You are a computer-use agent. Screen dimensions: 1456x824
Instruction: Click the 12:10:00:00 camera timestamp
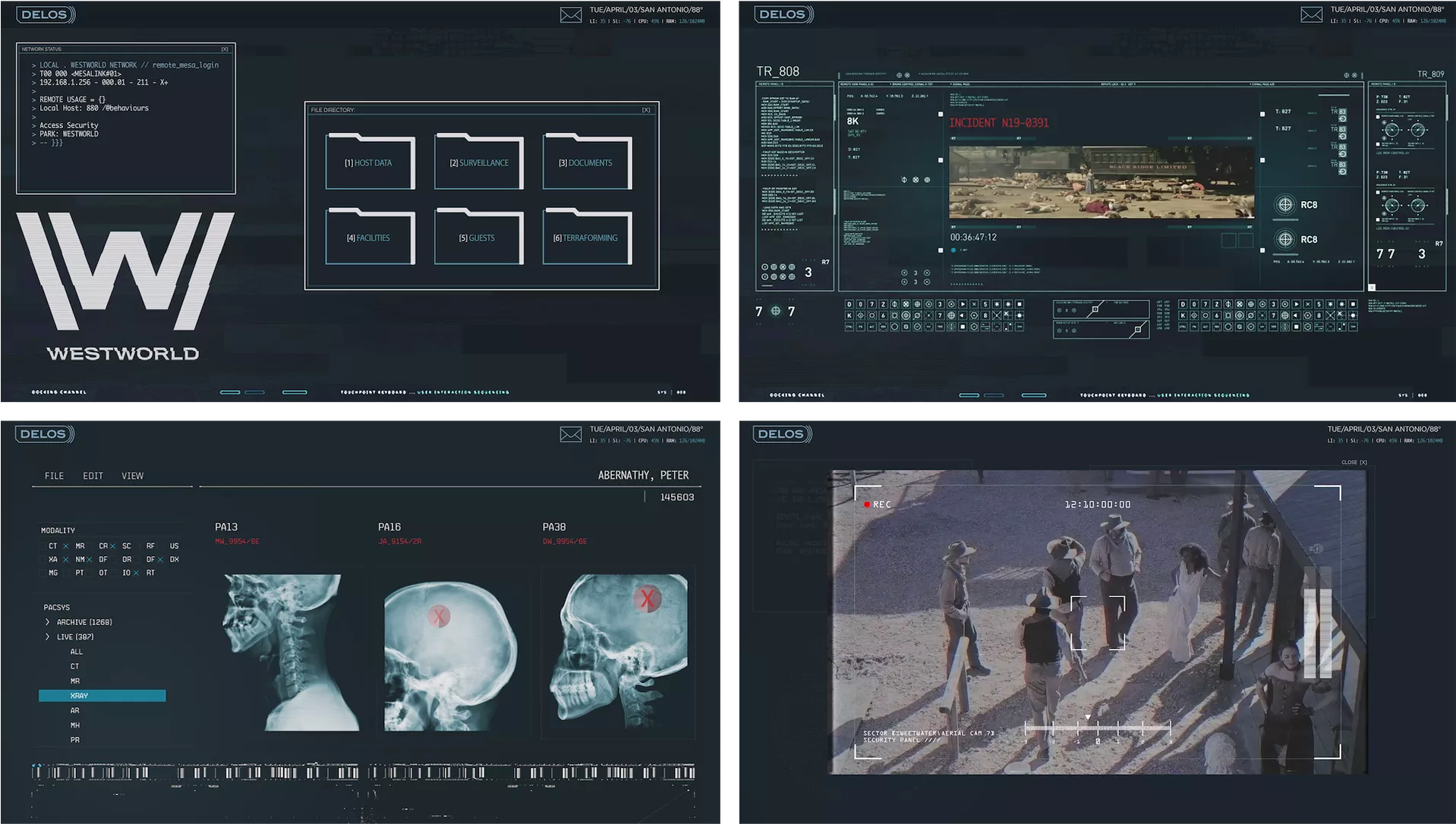pyautogui.click(x=1098, y=505)
